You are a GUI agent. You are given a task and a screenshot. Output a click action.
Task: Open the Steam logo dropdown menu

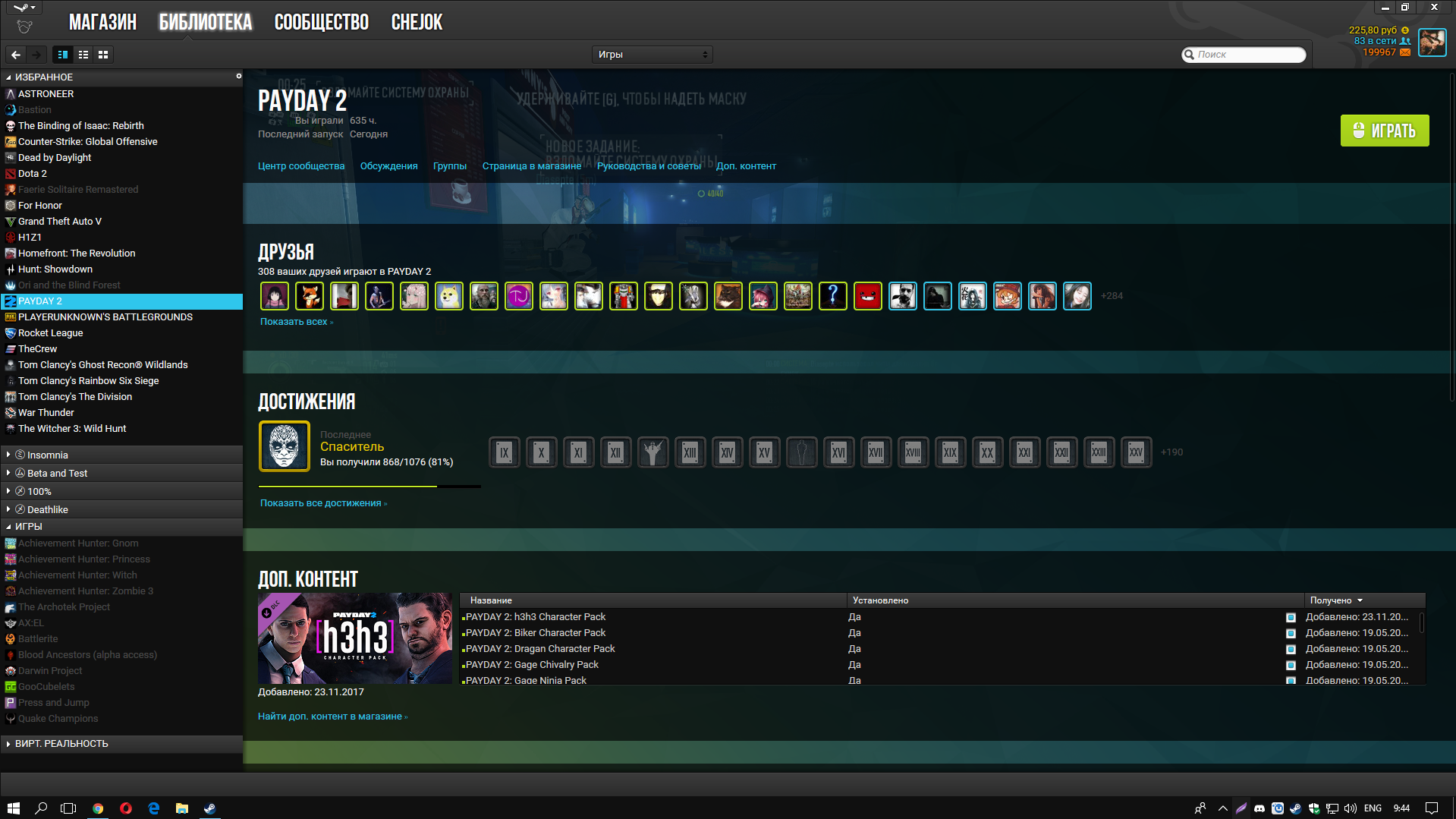[x=24, y=8]
